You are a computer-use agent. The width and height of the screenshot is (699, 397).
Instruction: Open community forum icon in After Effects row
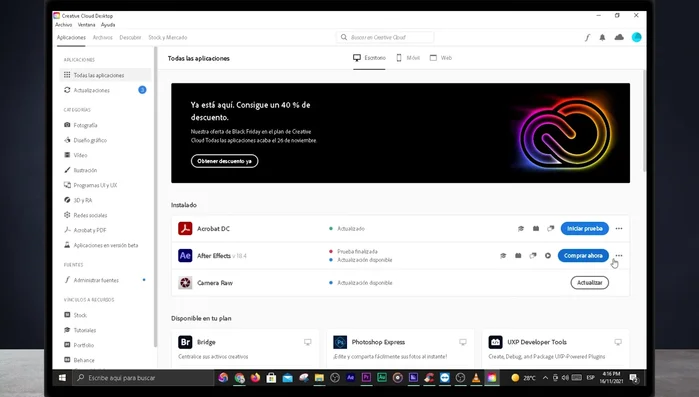coord(533,256)
